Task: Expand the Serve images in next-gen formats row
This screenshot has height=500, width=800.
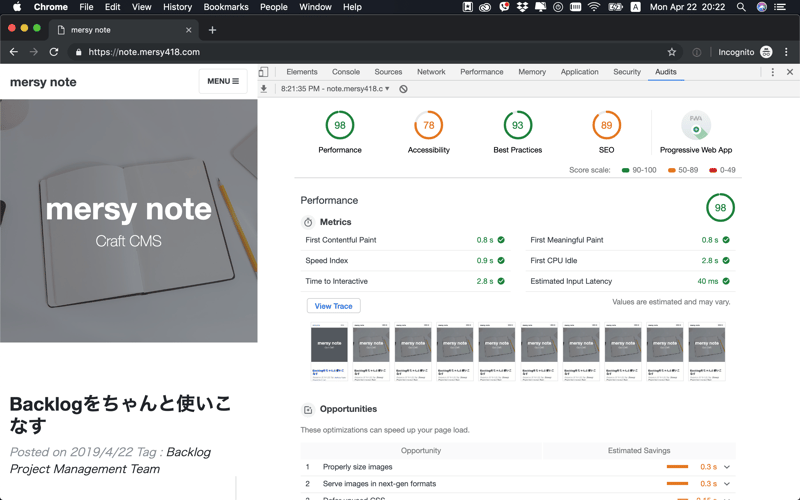Action: coord(727,484)
